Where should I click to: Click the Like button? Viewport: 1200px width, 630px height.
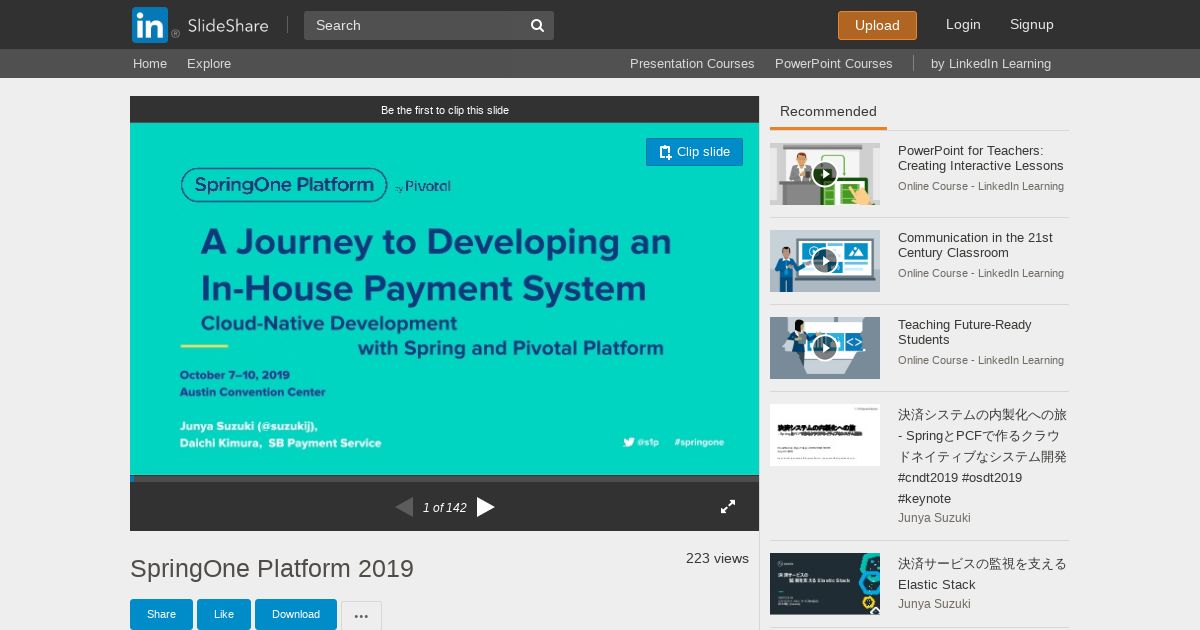point(224,614)
